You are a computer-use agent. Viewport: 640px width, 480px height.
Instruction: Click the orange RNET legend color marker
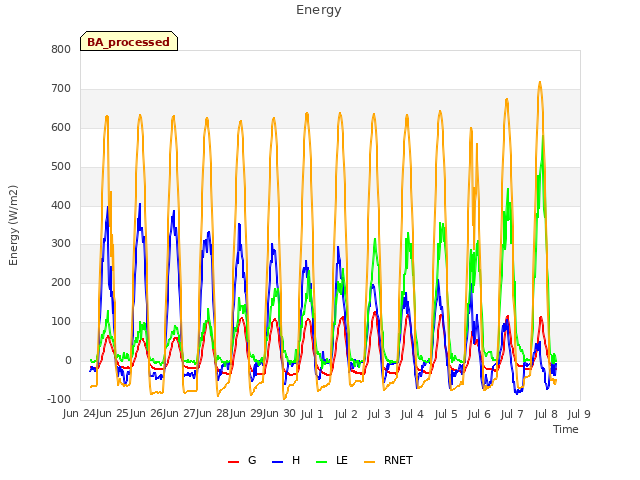point(369,462)
